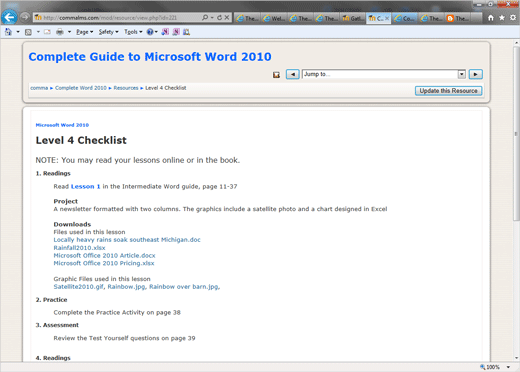Viewport: 520px width, 372px height.
Task: Open the Jump to dropdown list
Action: 461,74
